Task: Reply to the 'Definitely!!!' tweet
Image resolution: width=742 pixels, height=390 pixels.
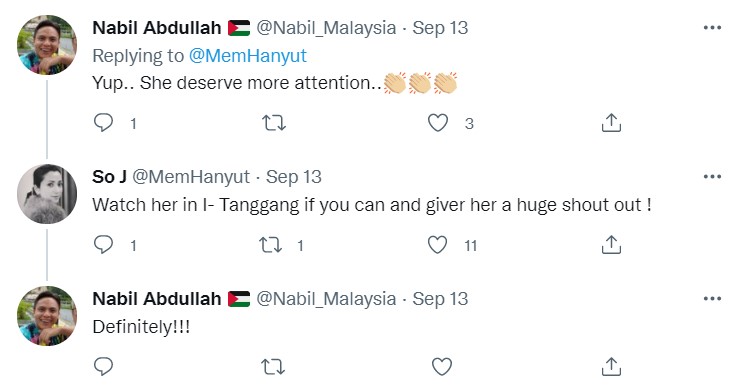Action: 103,366
